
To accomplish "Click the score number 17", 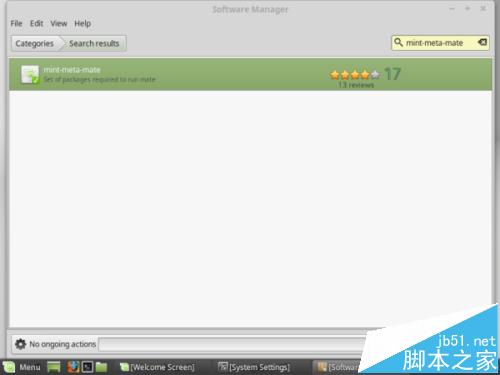I will click(392, 74).
